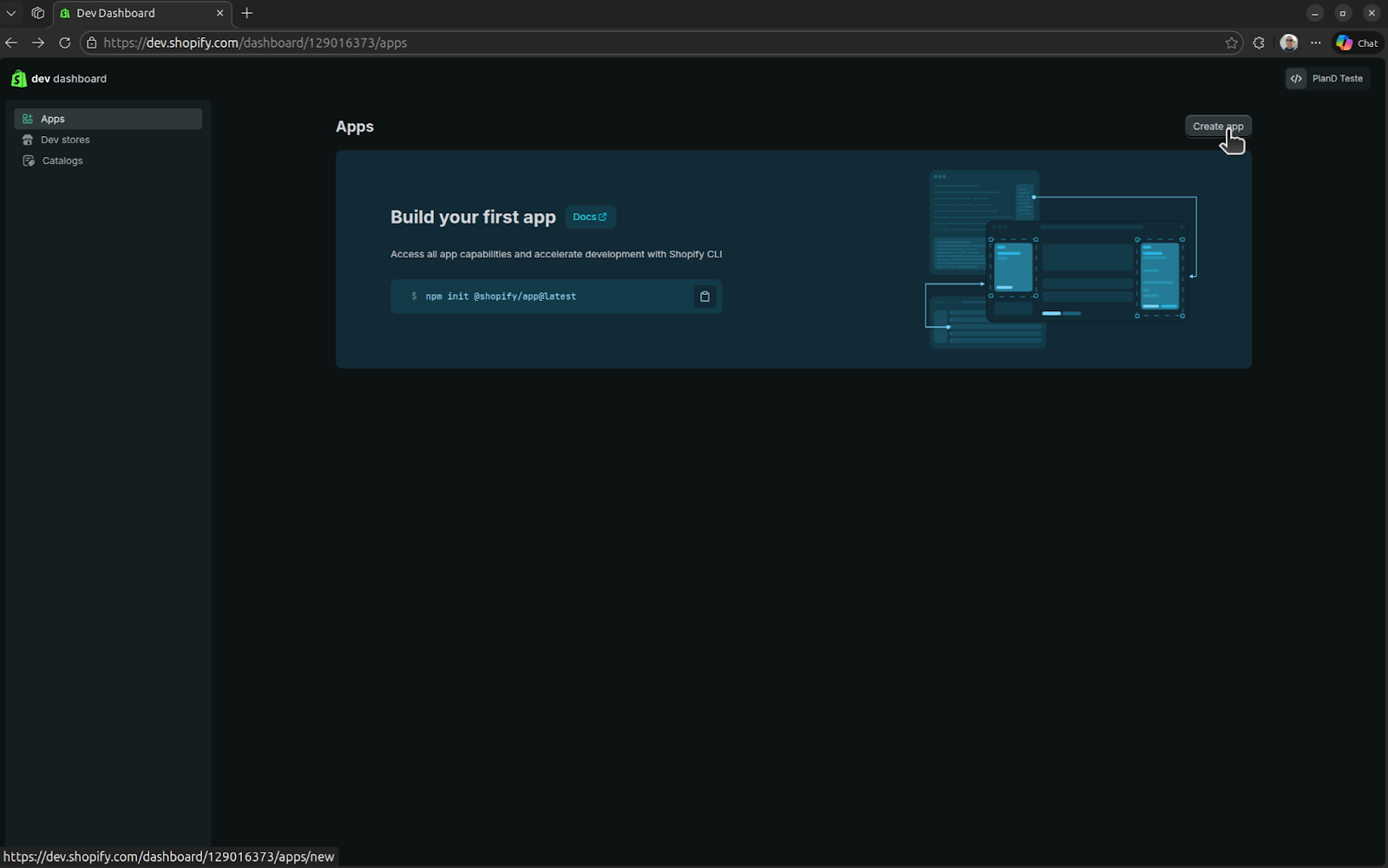Image resolution: width=1388 pixels, height=868 pixels.
Task: Open a new tab with the plus icon
Action: coord(247,13)
